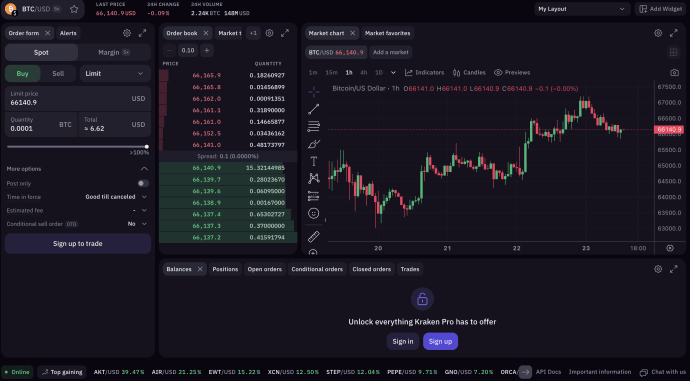The height and width of the screenshot is (381, 690).
Task: Click the purple Sign up button
Action: tap(440, 341)
